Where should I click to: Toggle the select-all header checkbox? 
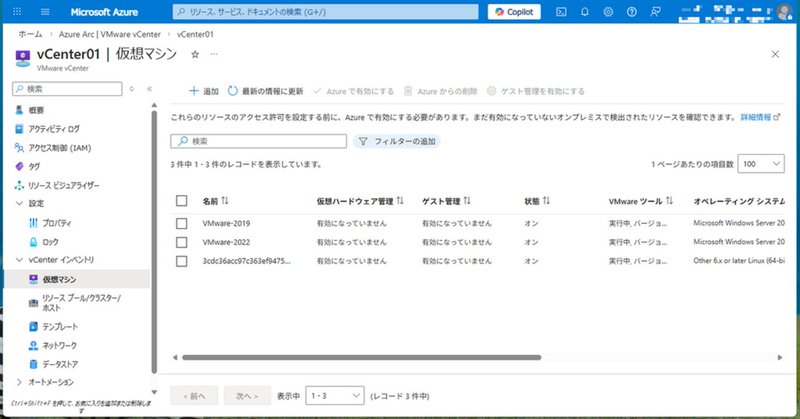point(182,201)
